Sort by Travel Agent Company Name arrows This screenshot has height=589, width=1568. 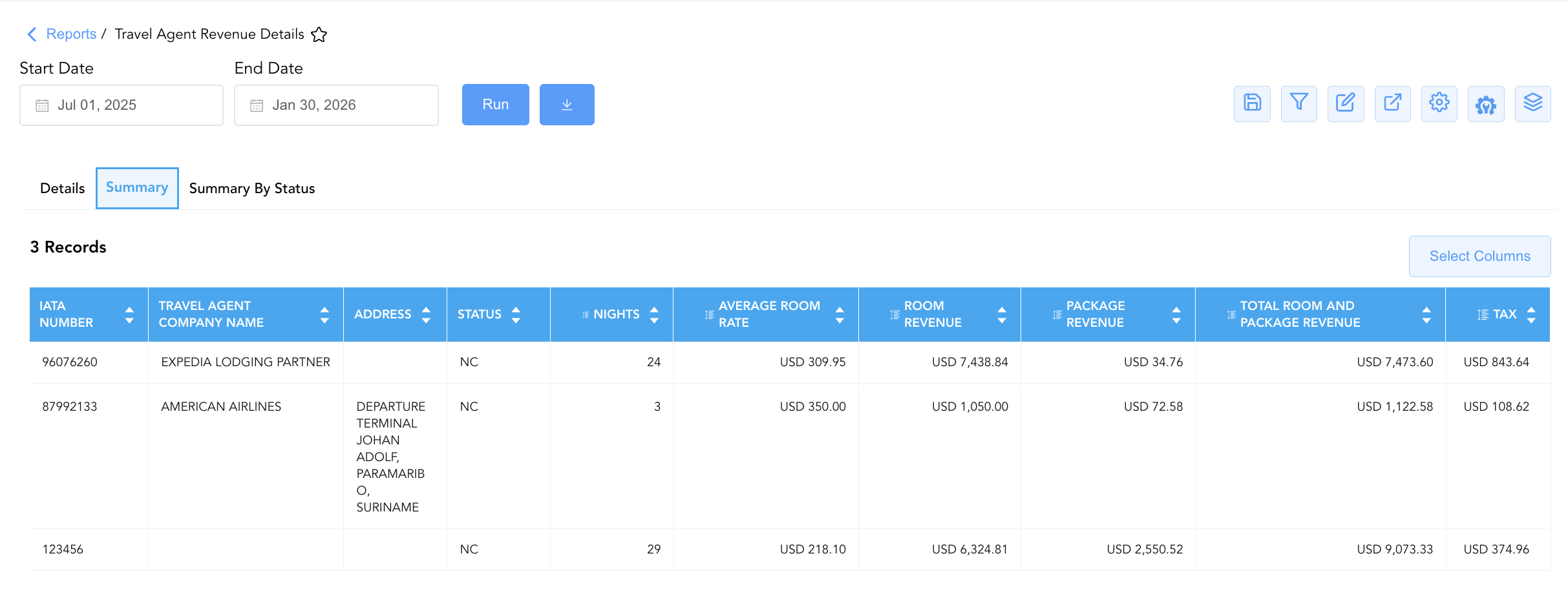click(324, 315)
